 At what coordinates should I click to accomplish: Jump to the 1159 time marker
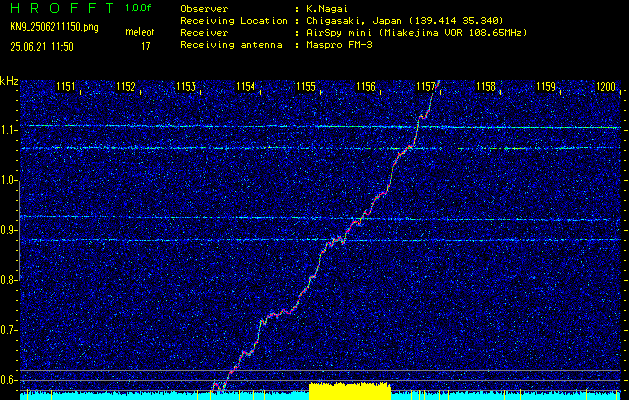(x=546, y=86)
